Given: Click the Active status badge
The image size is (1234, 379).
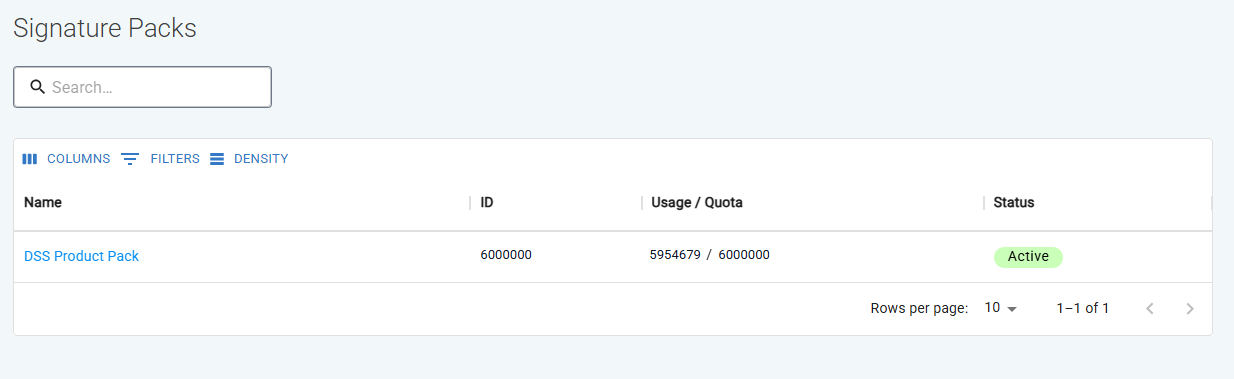Looking at the screenshot, I should pos(1028,257).
